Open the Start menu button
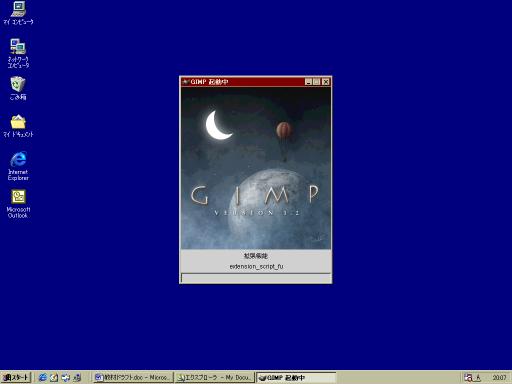Image resolution: width=512 pixels, height=384 pixels. point(16,377)
